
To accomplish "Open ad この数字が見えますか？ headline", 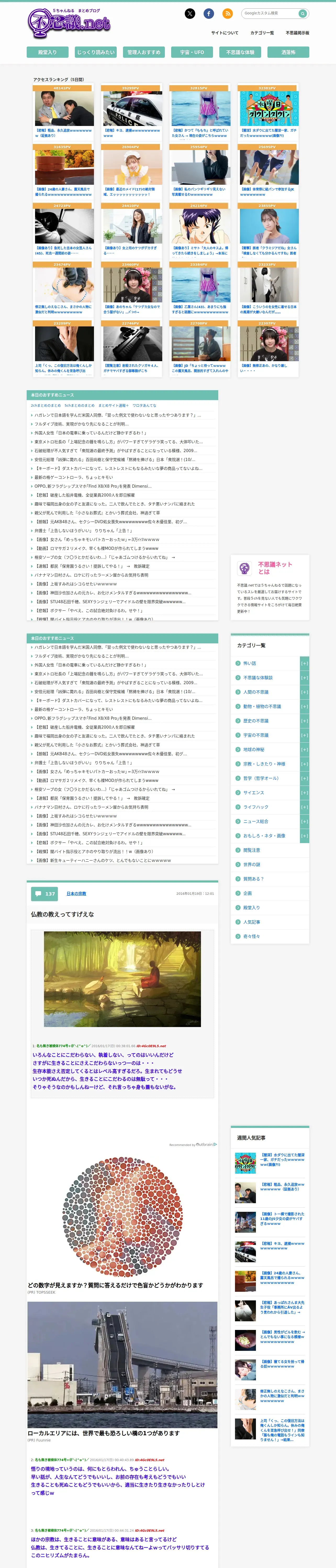I will [115, 1285].
